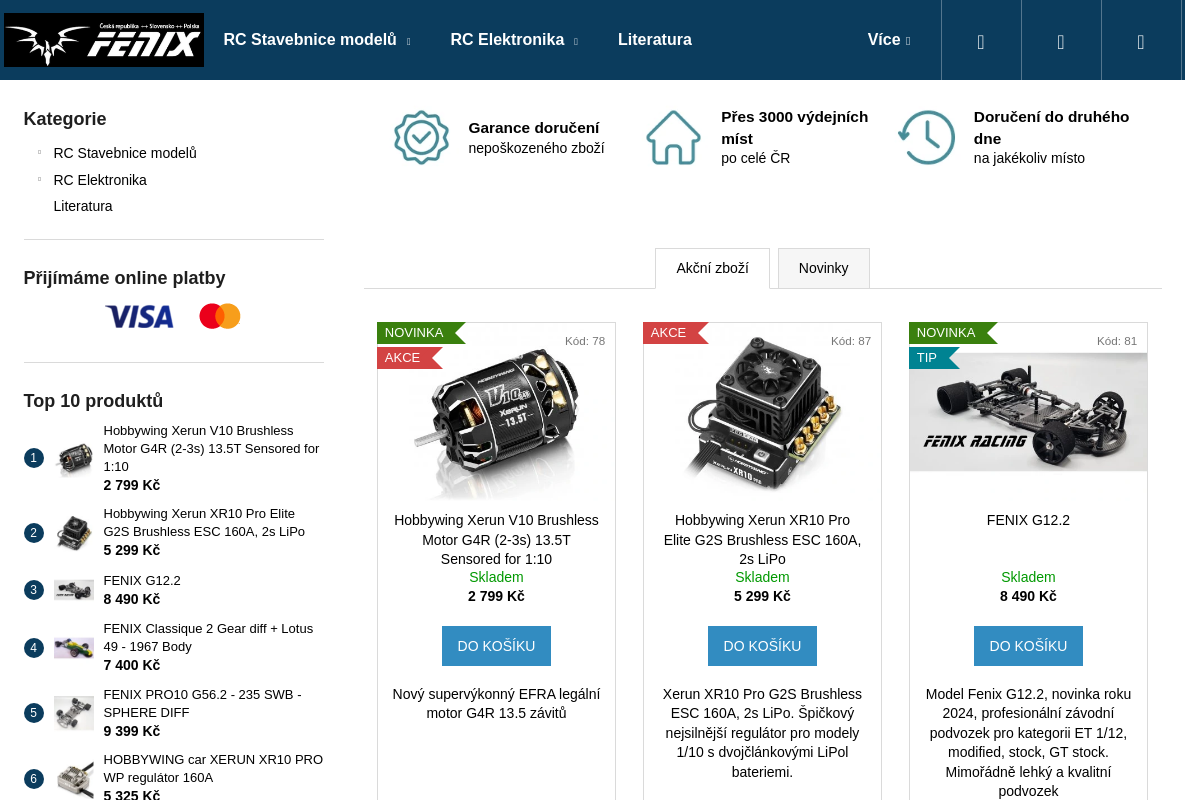
Task: Click the Mastercard payment logo
Action: [x=220, y=317]
